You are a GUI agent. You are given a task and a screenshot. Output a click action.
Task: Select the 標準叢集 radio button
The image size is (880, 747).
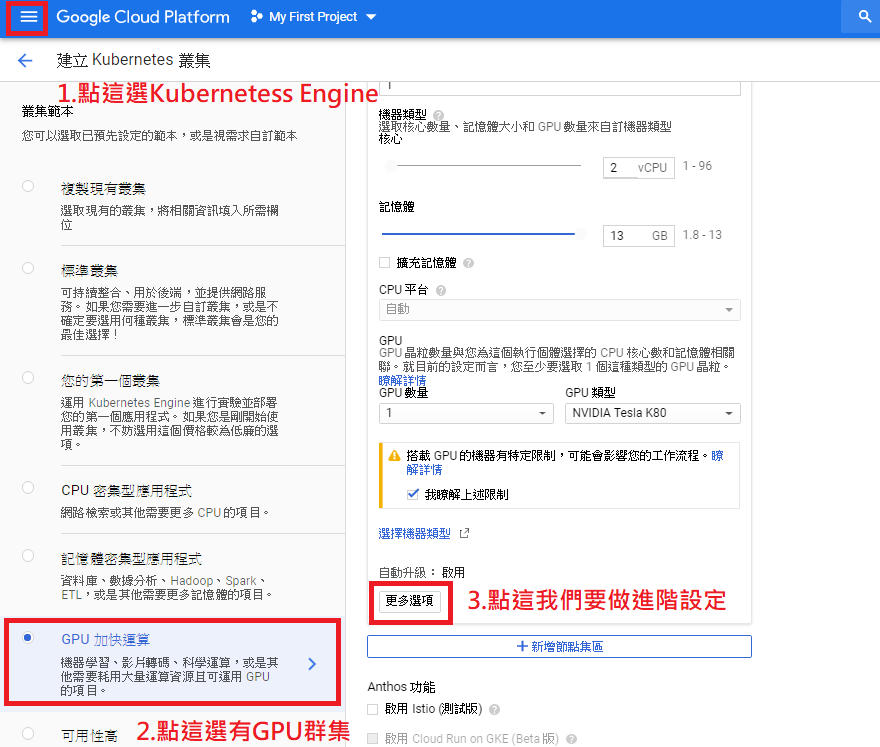pos(28,268)
